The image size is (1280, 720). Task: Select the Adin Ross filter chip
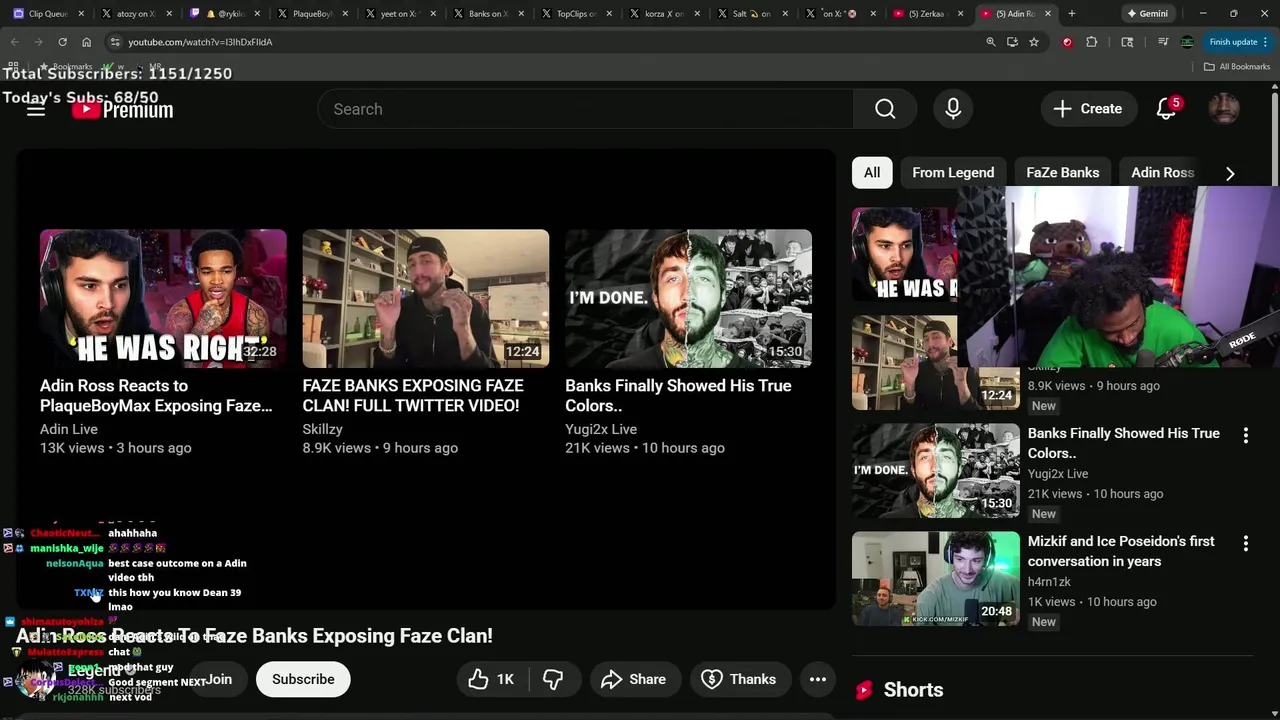pyautogui.click(x=1162, y=172)
